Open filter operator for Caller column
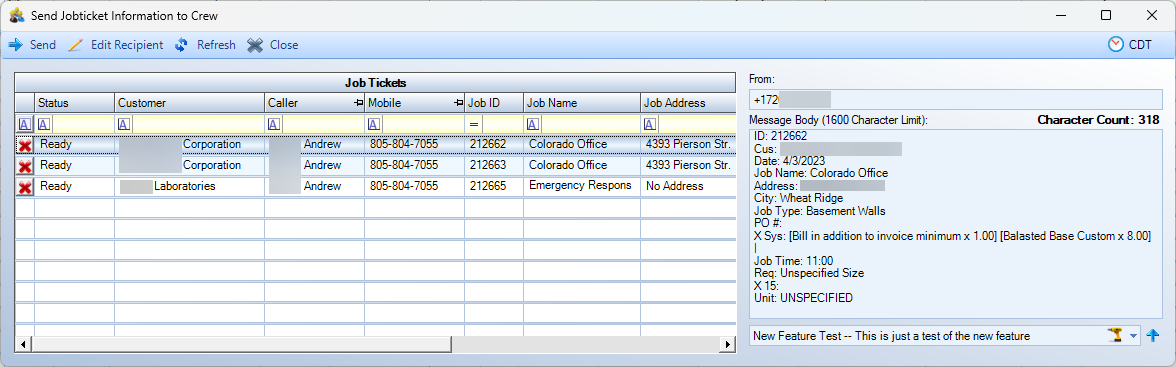 pos(274,124)
